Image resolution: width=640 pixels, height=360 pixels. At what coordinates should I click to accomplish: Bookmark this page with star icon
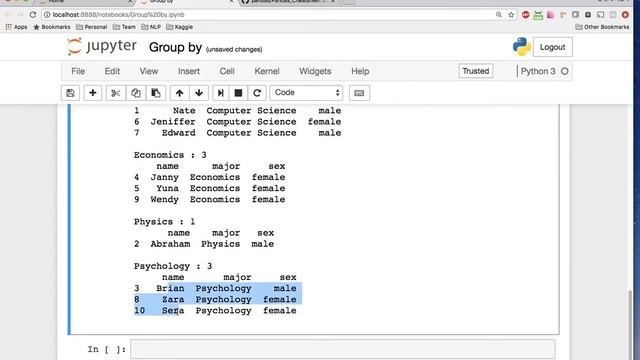(x=511, y=15)
